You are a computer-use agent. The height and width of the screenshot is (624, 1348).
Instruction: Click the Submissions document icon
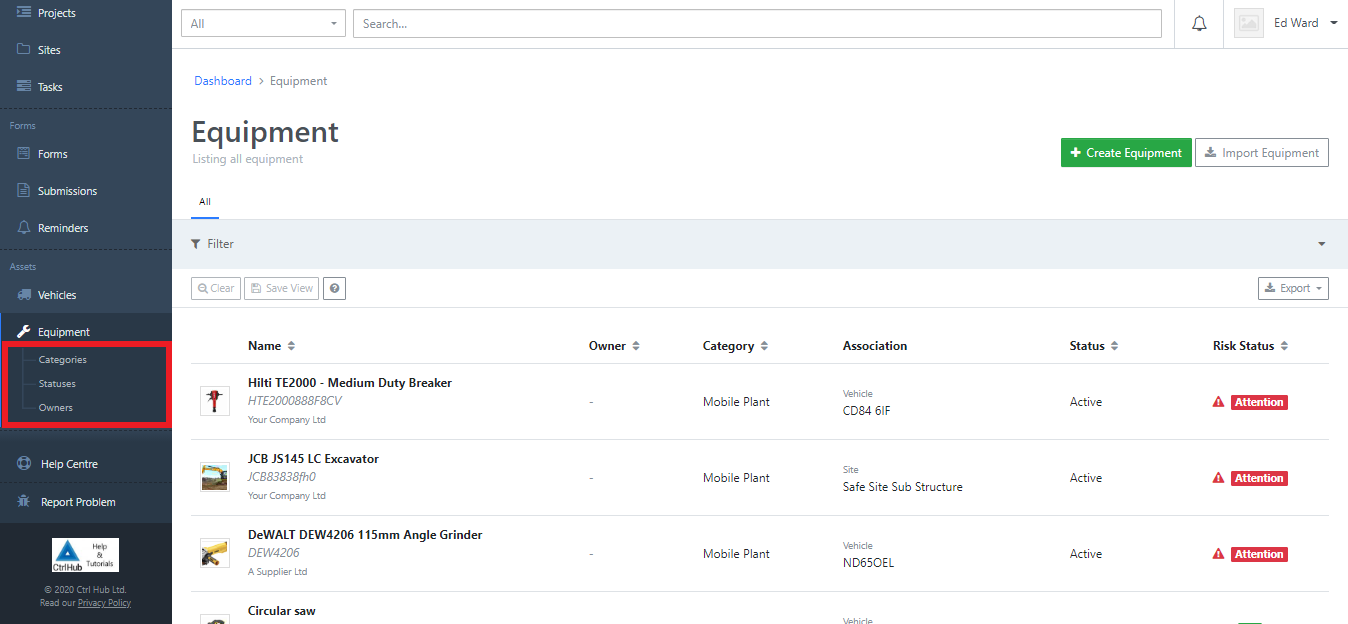pos(24,190)
